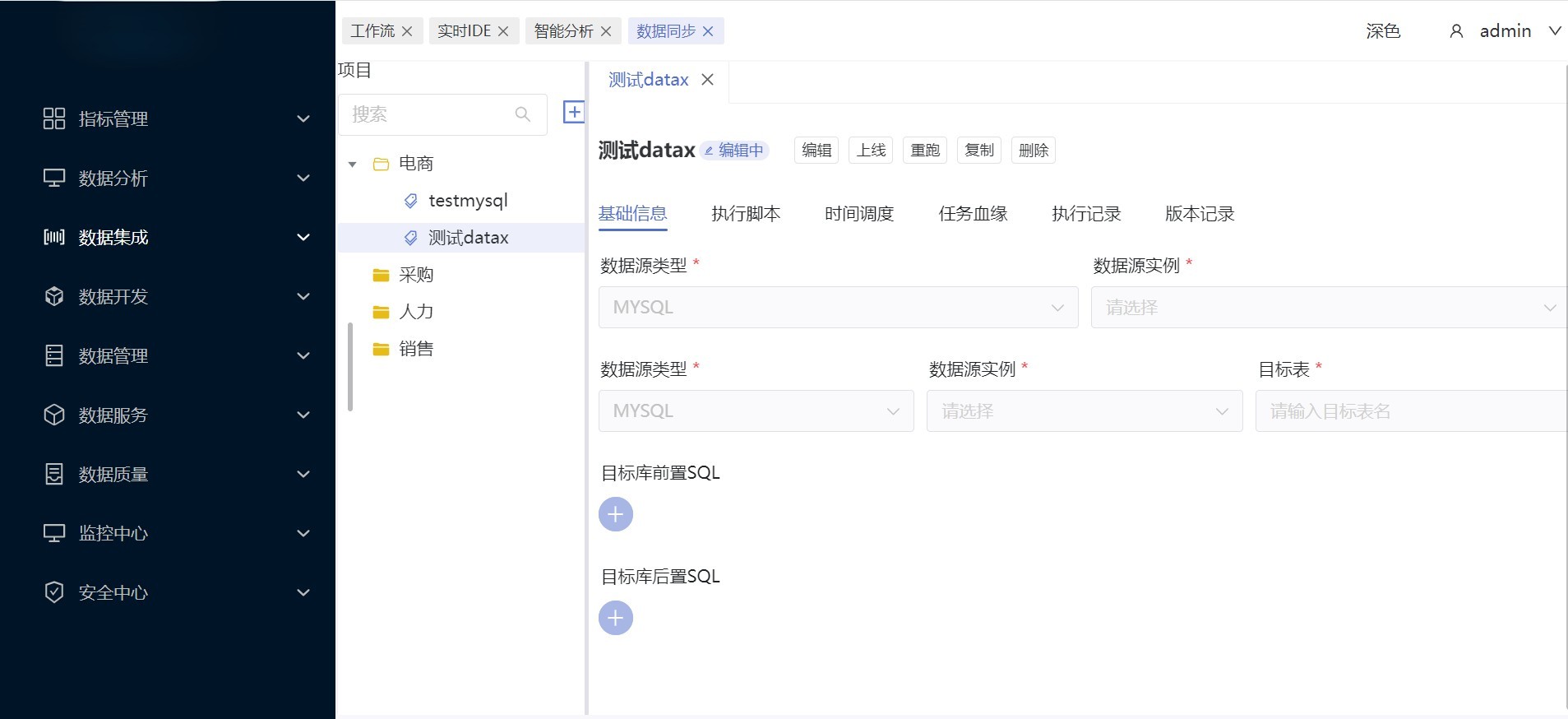The width and height of the screenshot is (1568, 719).
Task: Open the second 数据源类型 MYSQL dropdown
Action: tap(756, 411)
